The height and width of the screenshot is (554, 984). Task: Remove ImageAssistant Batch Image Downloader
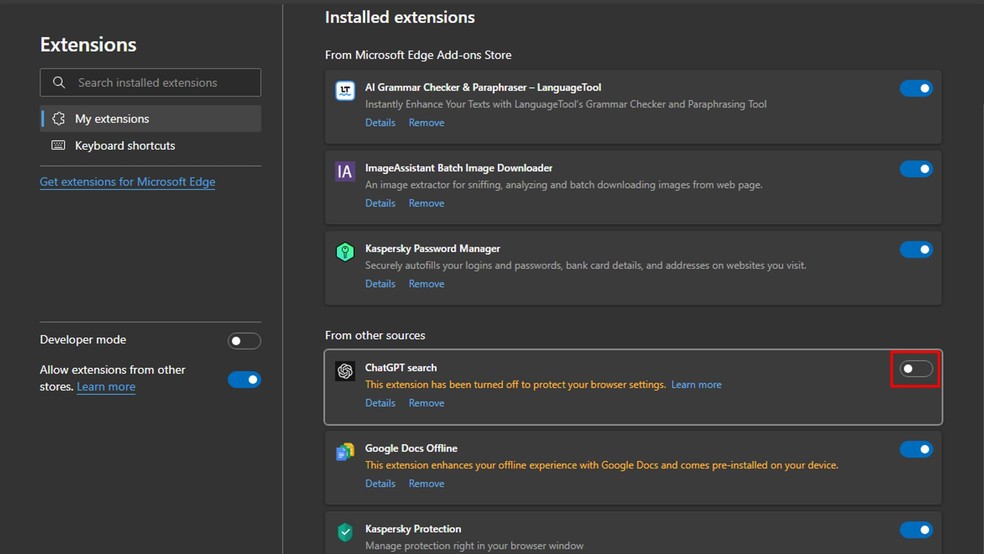[426, 203]
